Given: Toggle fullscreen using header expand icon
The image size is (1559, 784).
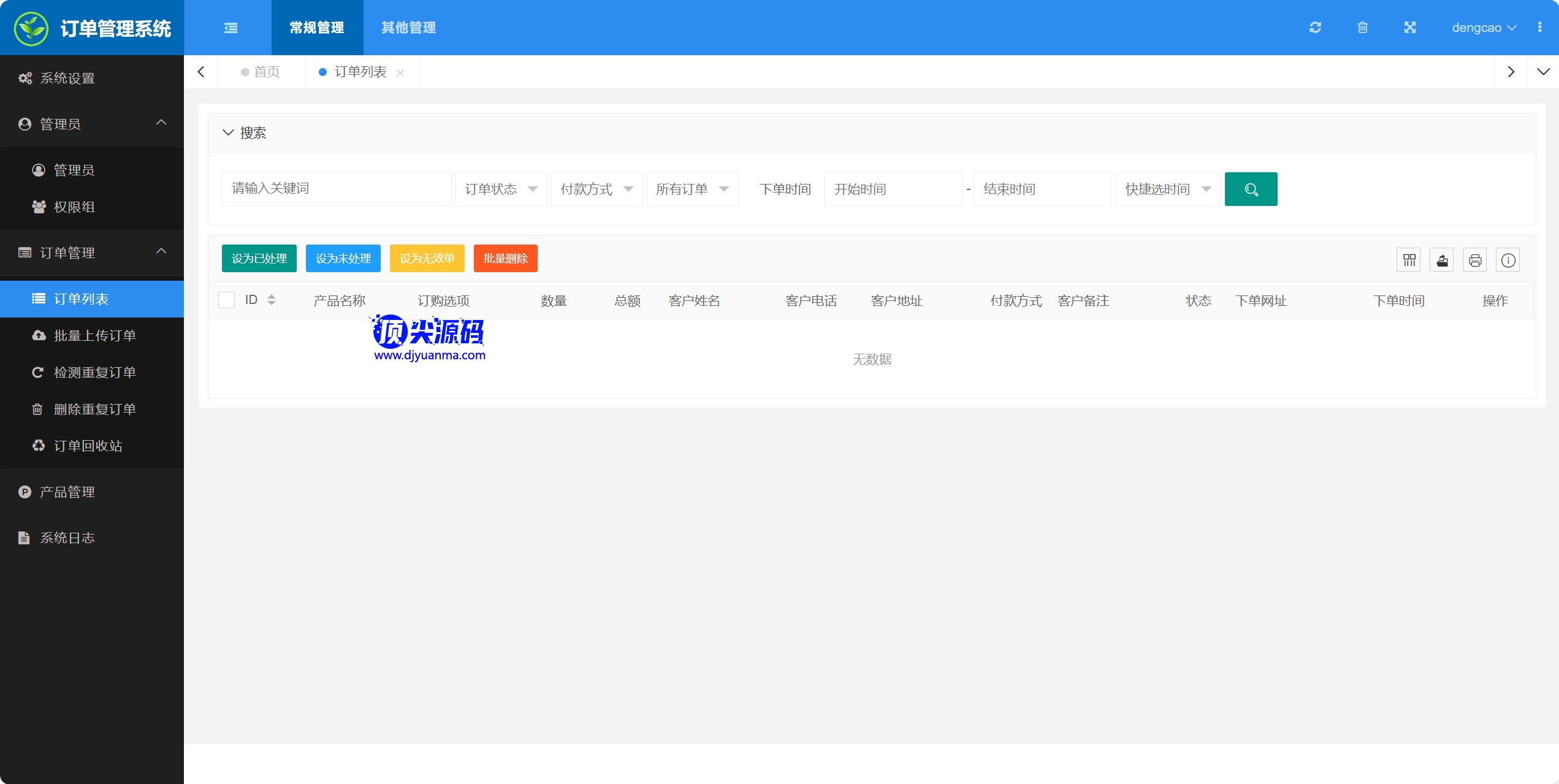Looking at the screenshot, I should (1410, 28).
